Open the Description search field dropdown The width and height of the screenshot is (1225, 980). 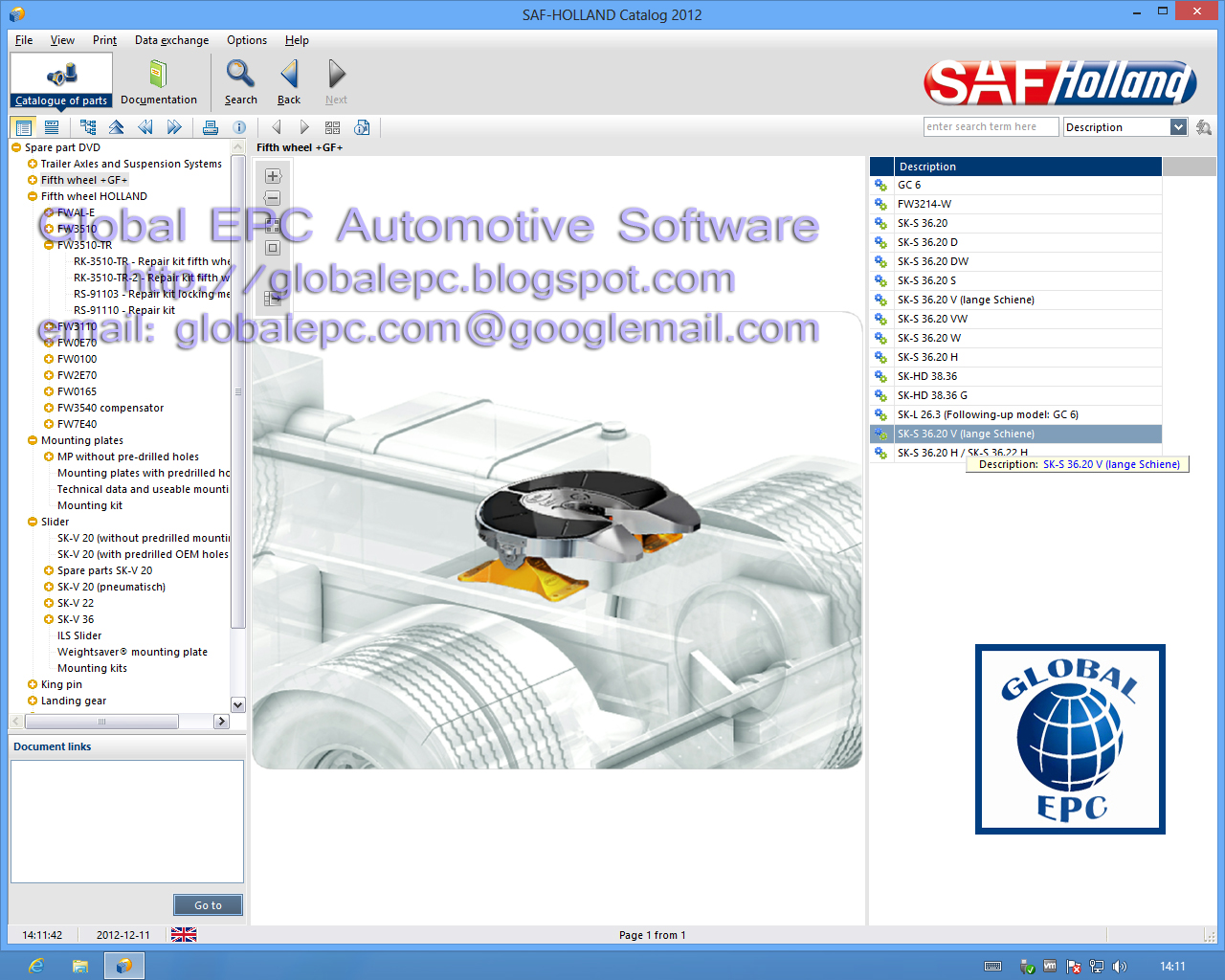click(1179, 126)
